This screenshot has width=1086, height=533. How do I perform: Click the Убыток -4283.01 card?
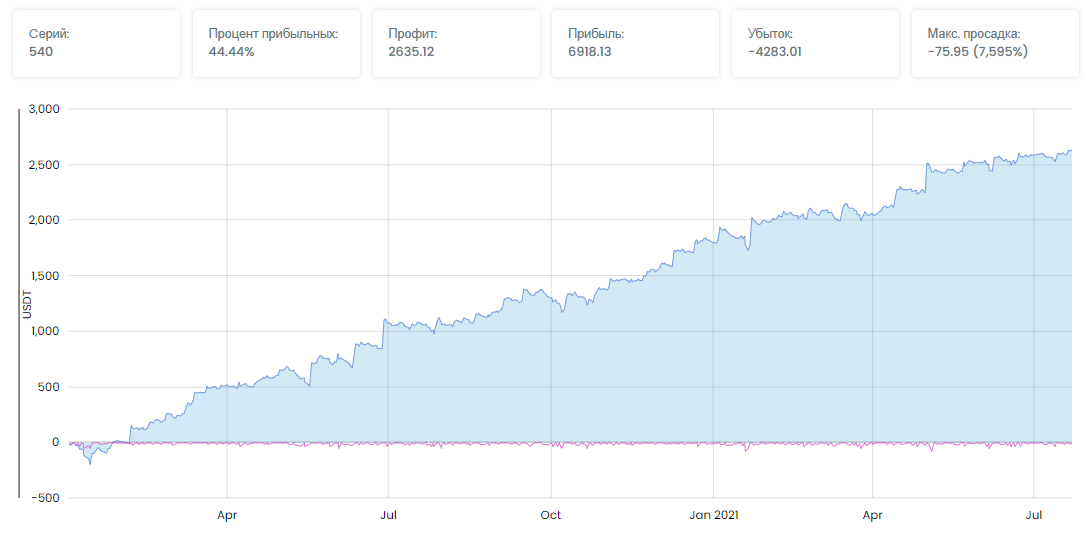coord(815,43)
